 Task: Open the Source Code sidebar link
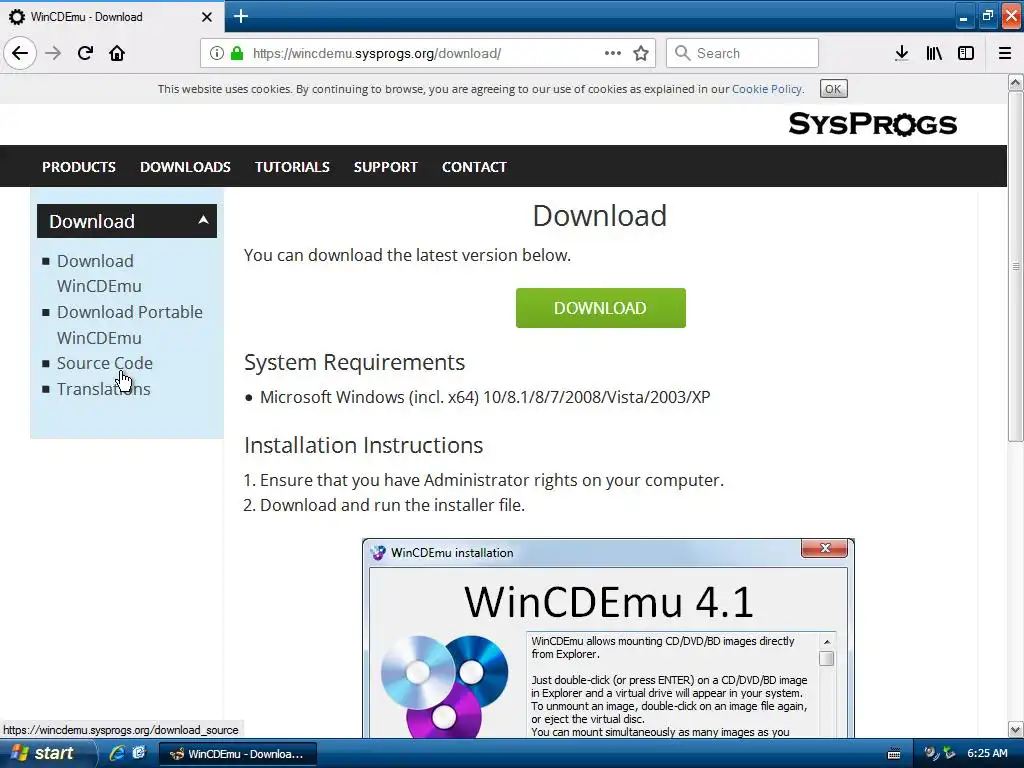pos(104,363)
